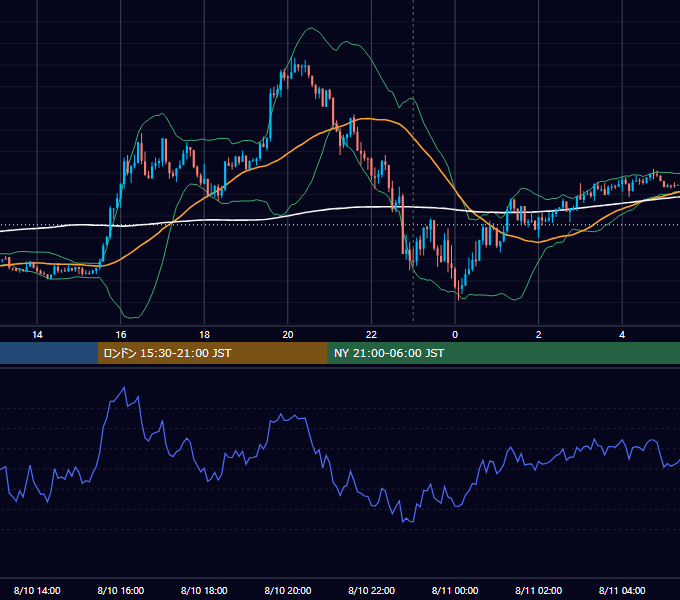Click the 8/11 04:00 time label
680x600 pixels.
[x=622, y=590]
